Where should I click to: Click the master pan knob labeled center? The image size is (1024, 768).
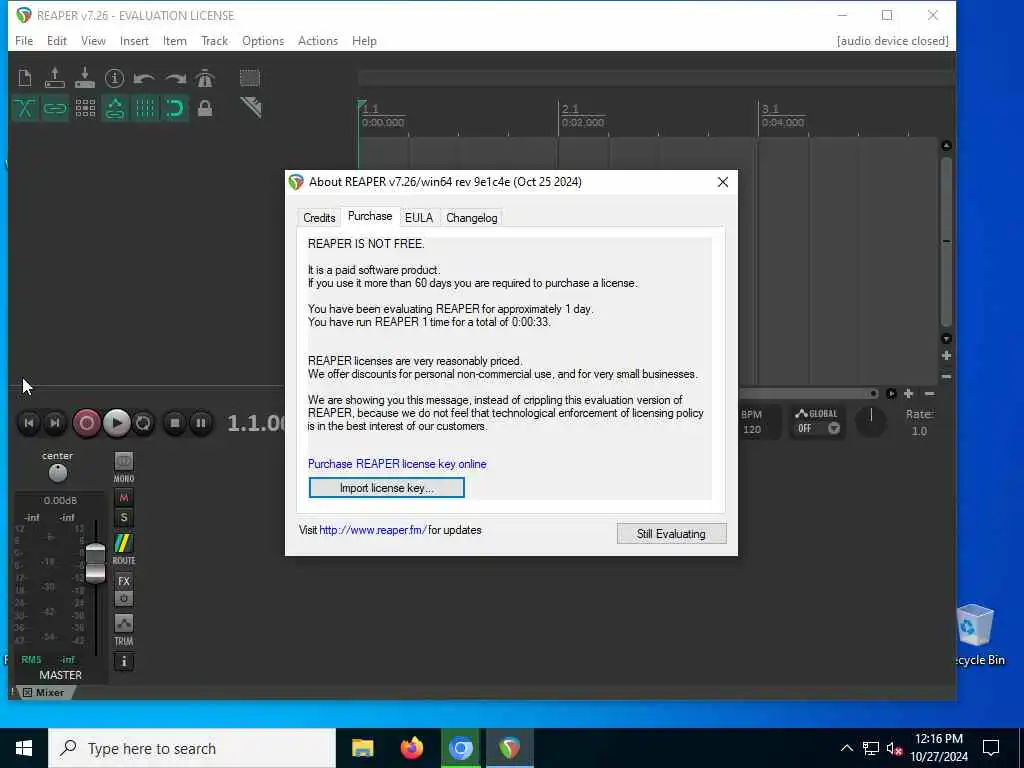pyautogui.click(x=57, y=473)
